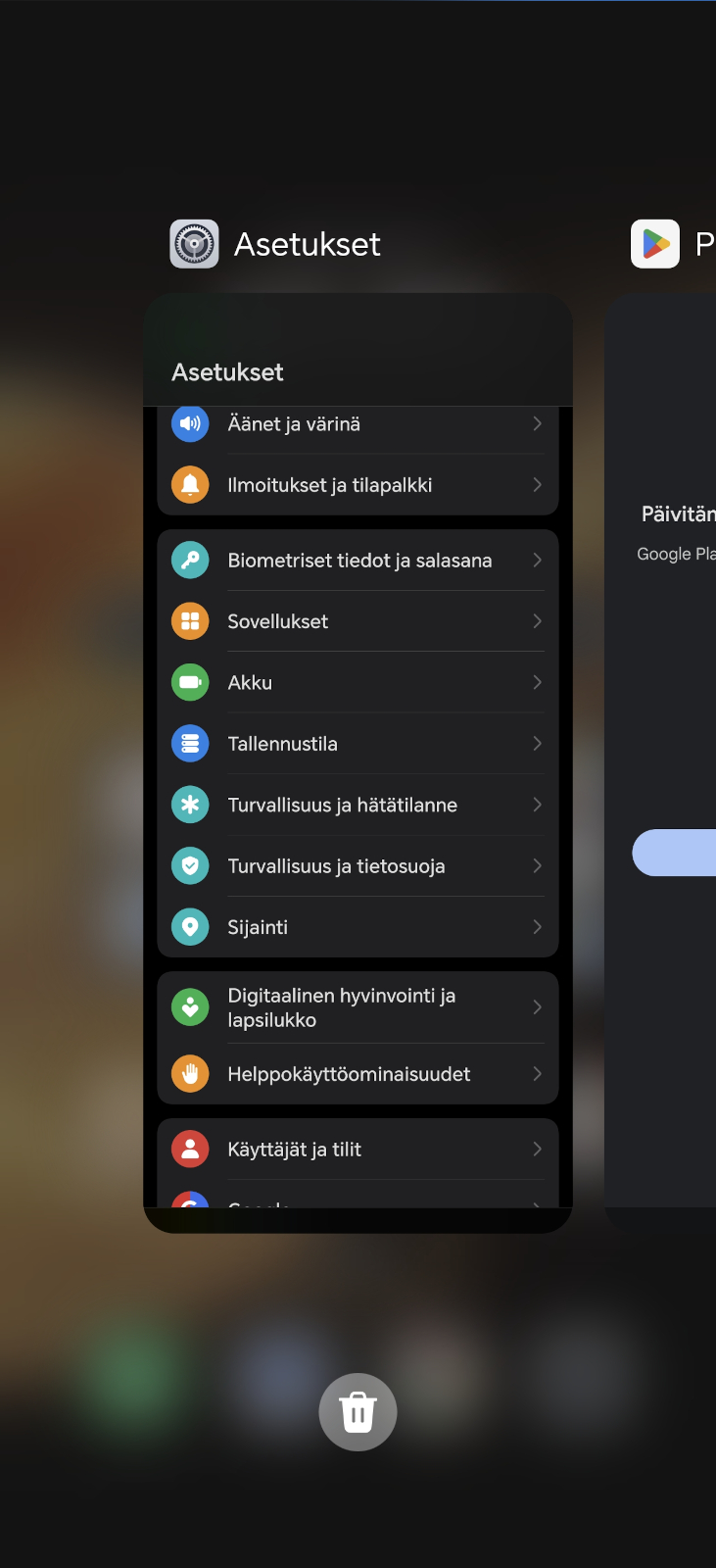Select Ilmoitukset ja tilapalkki entry
This screenshot has width=716, height=1568.
pos(358,484)
